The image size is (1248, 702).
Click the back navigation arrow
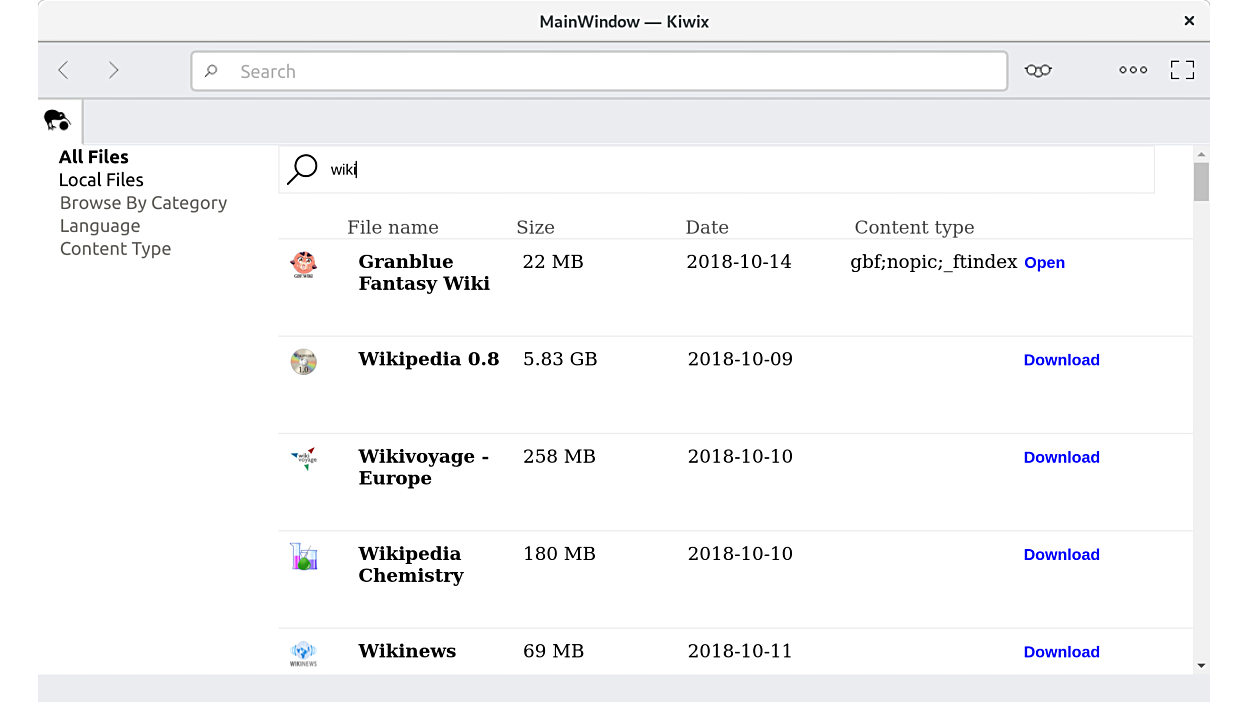[x=64, y=70]
